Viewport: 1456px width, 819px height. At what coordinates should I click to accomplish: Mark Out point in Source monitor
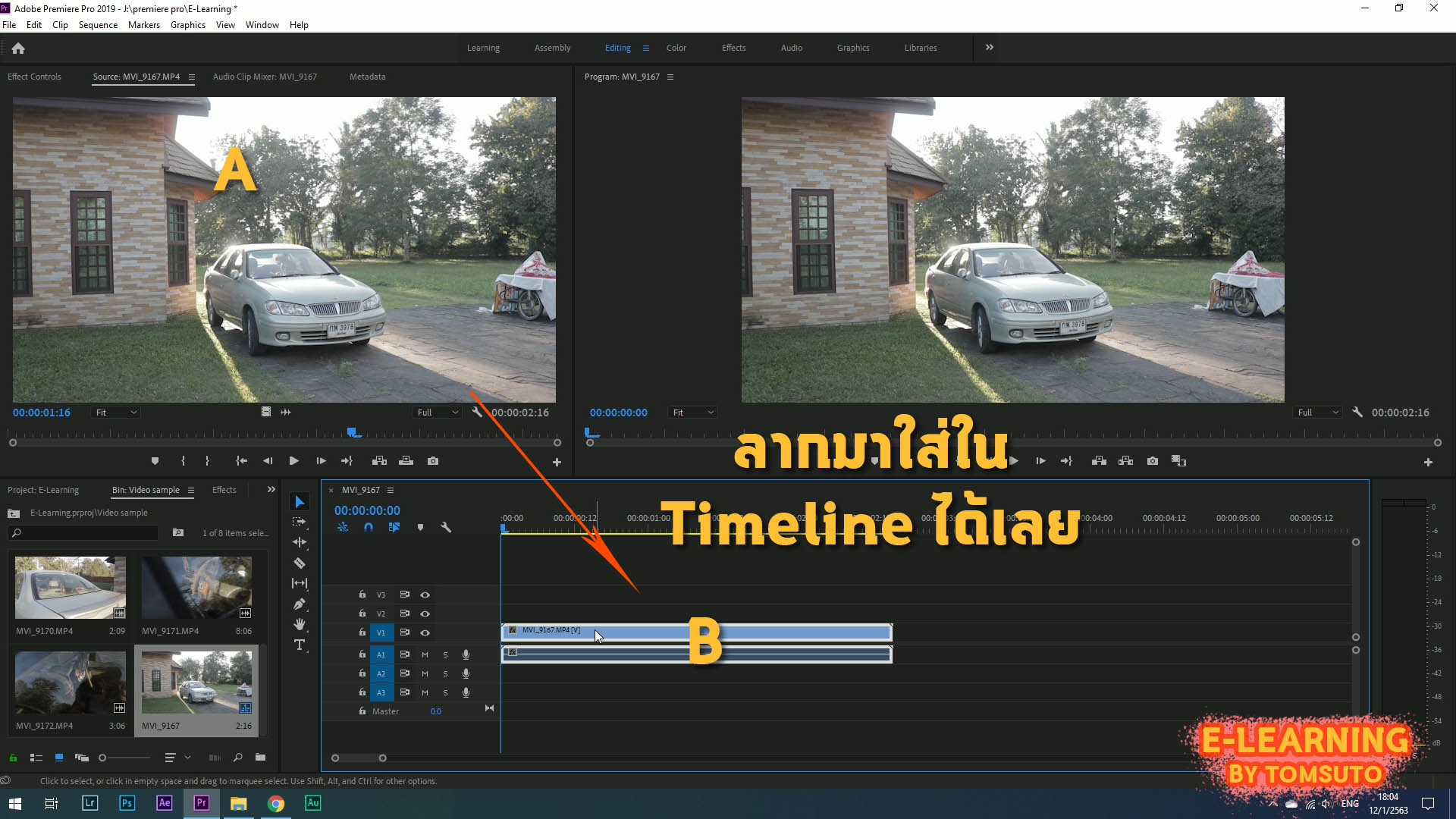[207, 460]
